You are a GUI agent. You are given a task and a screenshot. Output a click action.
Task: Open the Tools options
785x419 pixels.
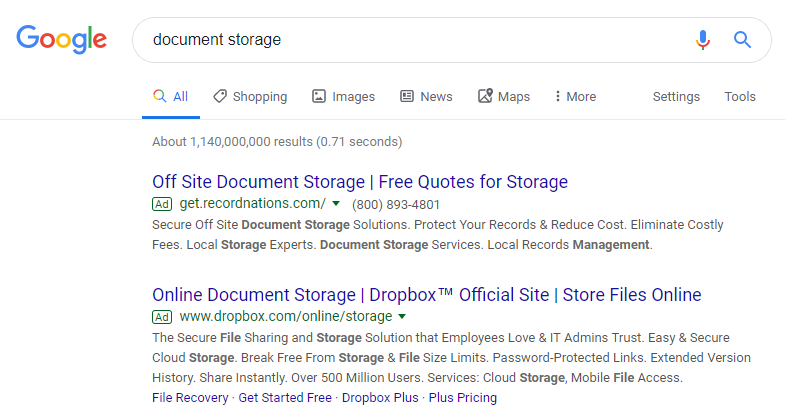tap(740, 97)
